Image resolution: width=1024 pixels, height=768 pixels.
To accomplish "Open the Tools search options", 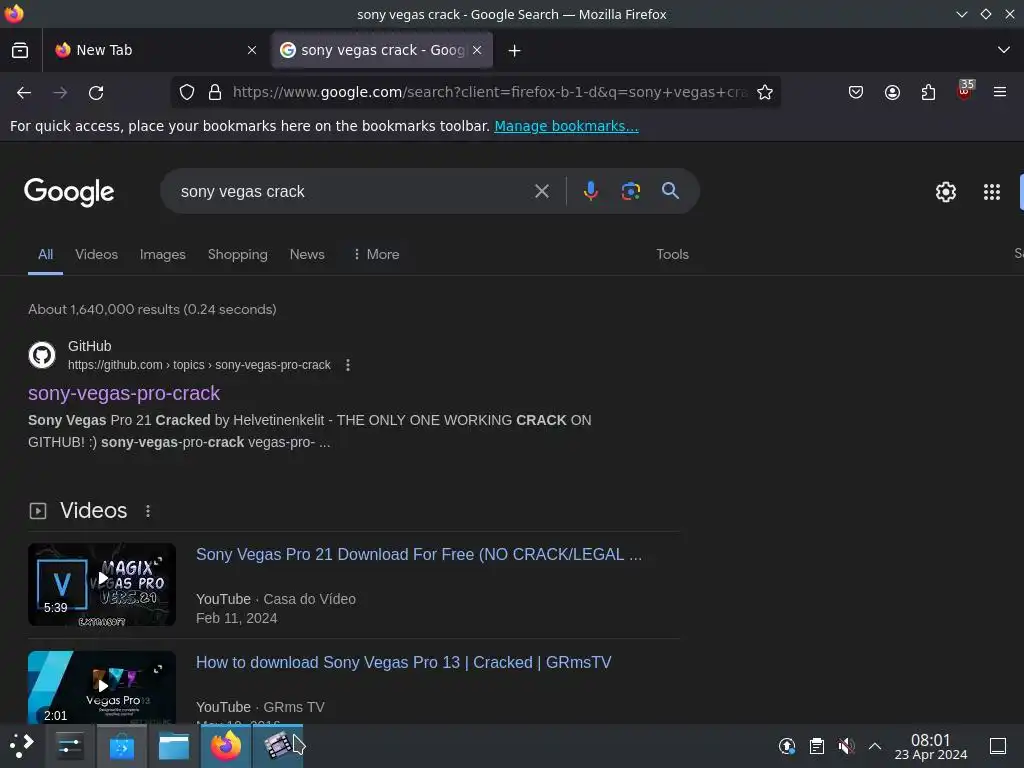I will [672, 255].
